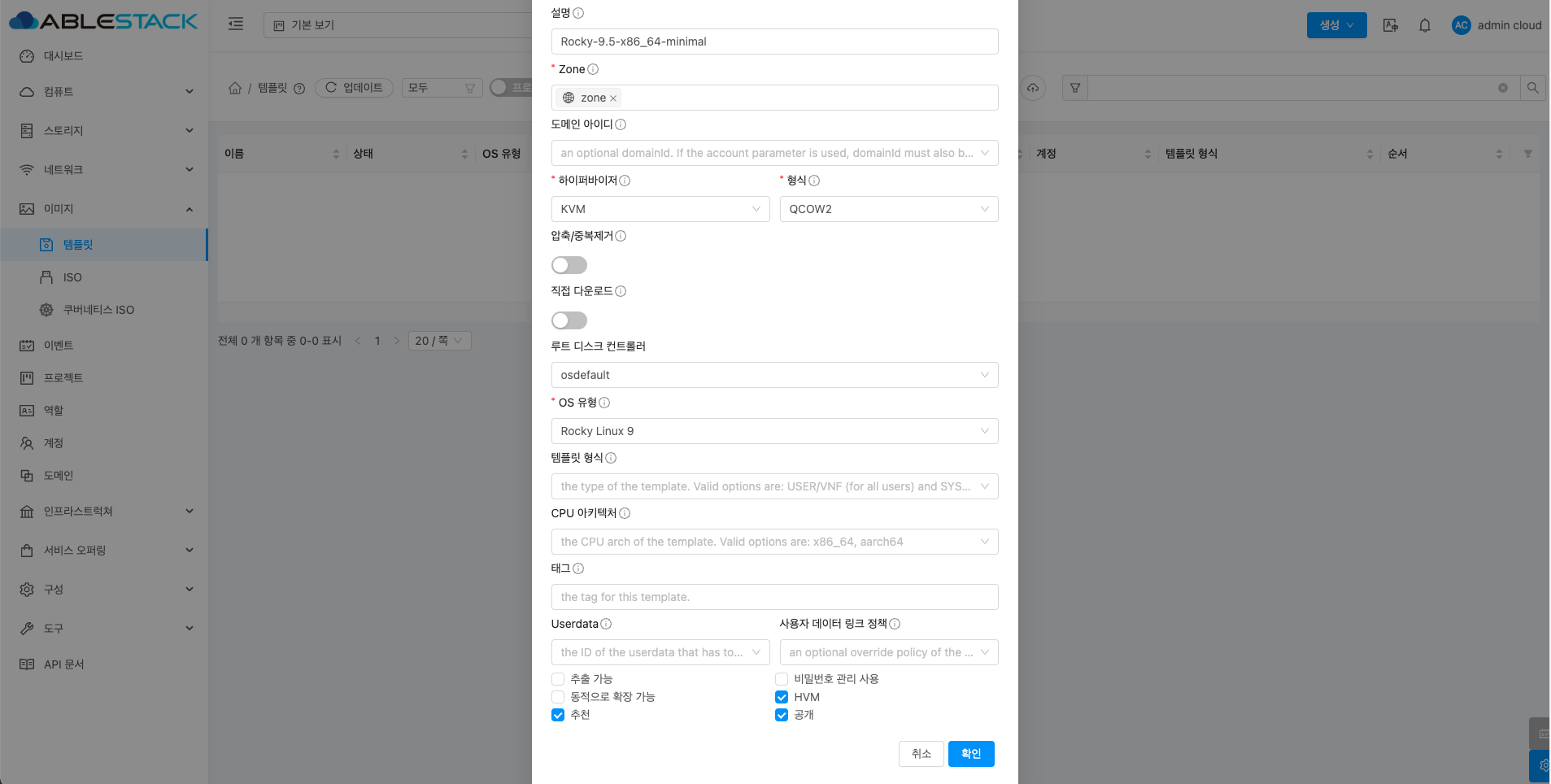Open the 템플릿 형식 dropdown
1551x784 pixels.
[774, 486]
